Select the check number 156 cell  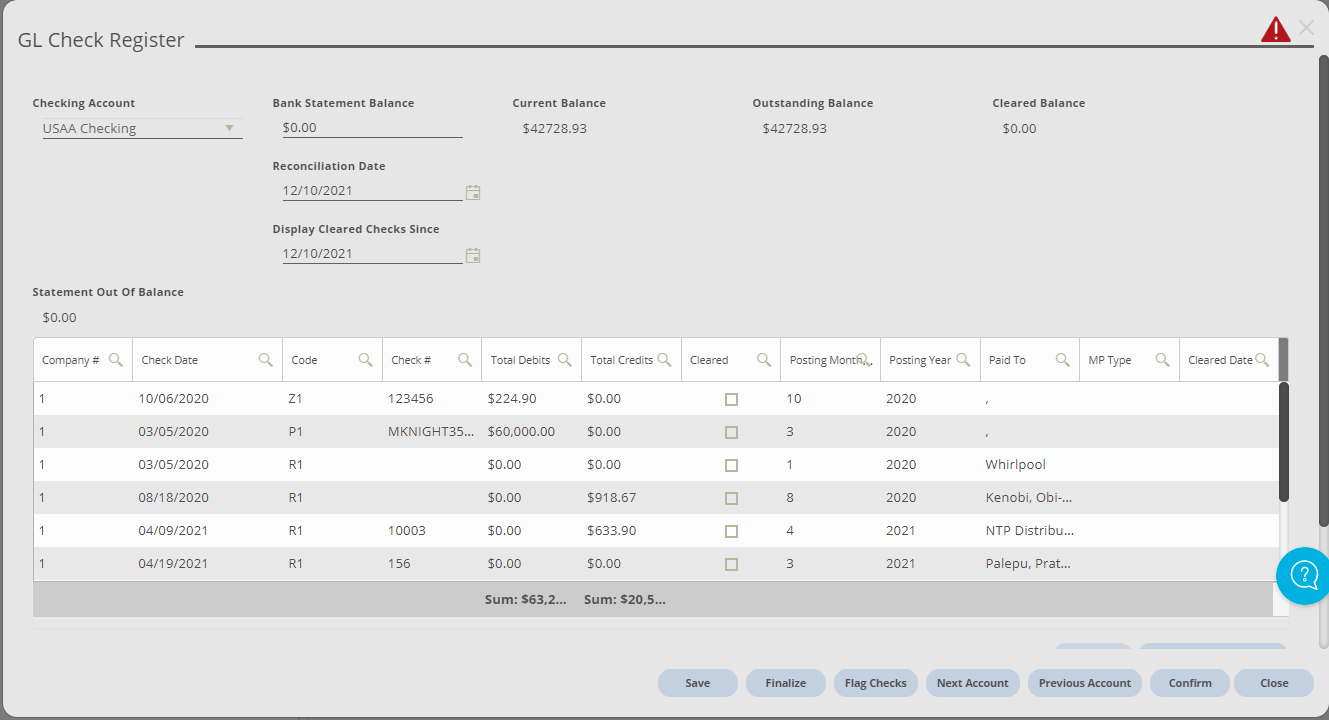pos(432,563)
